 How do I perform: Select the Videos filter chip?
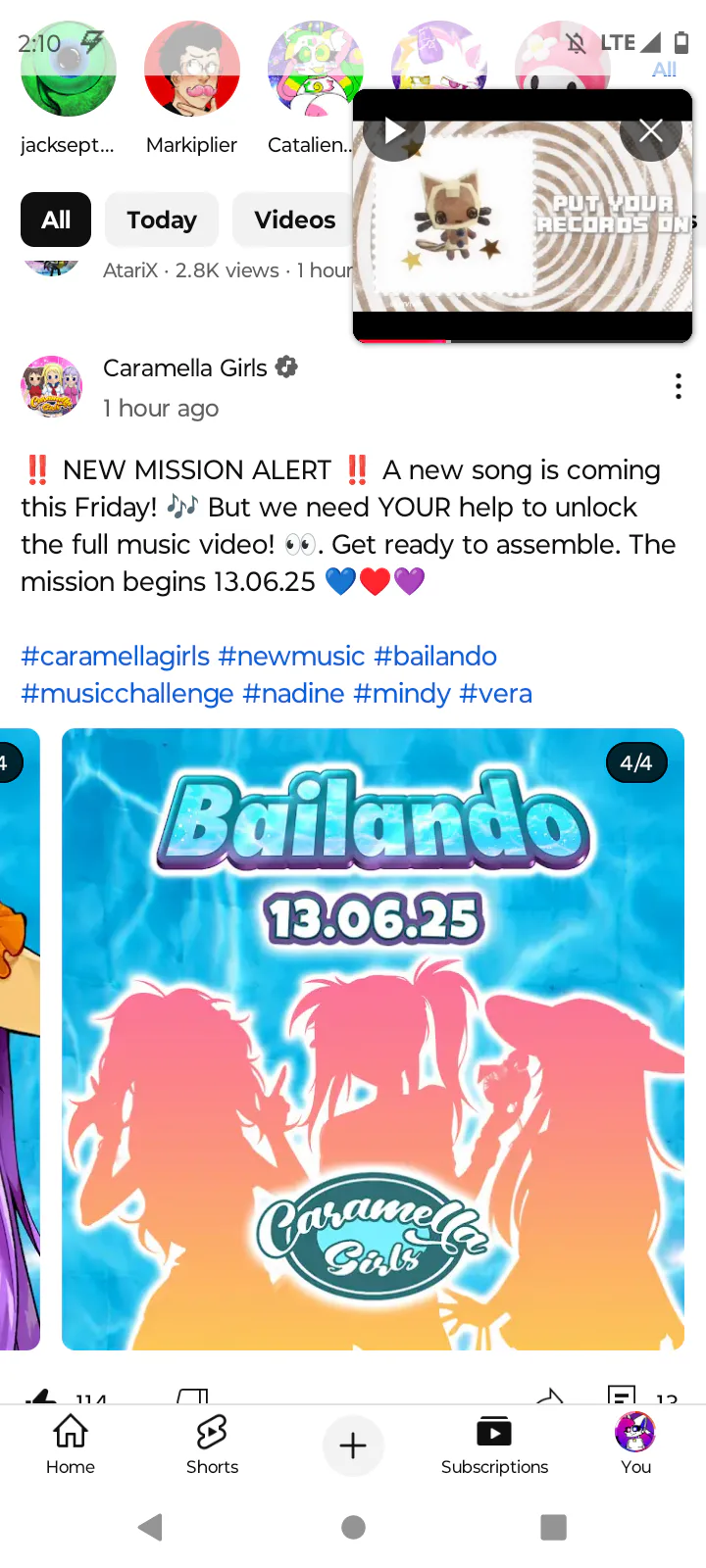coord(294,220)
